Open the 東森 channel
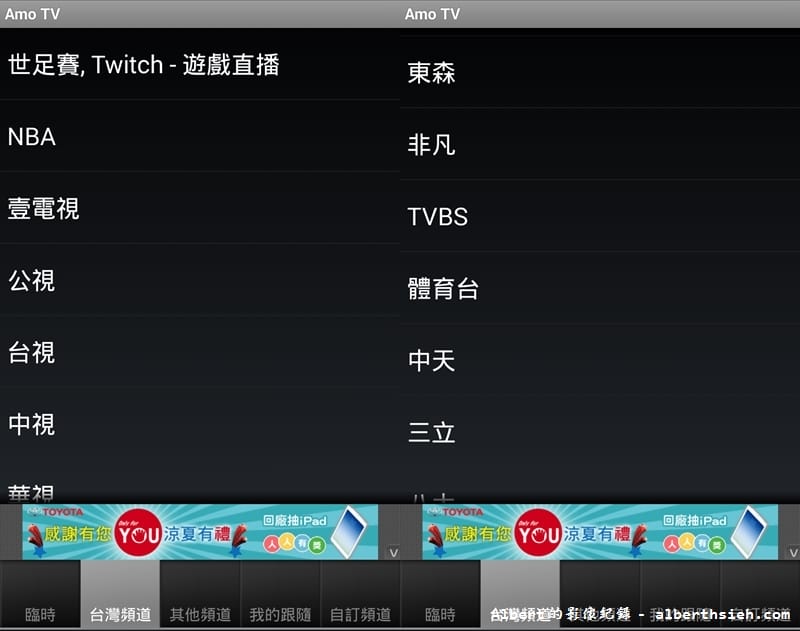The height and width of the screenshot is (631, 800). [600, 72]
